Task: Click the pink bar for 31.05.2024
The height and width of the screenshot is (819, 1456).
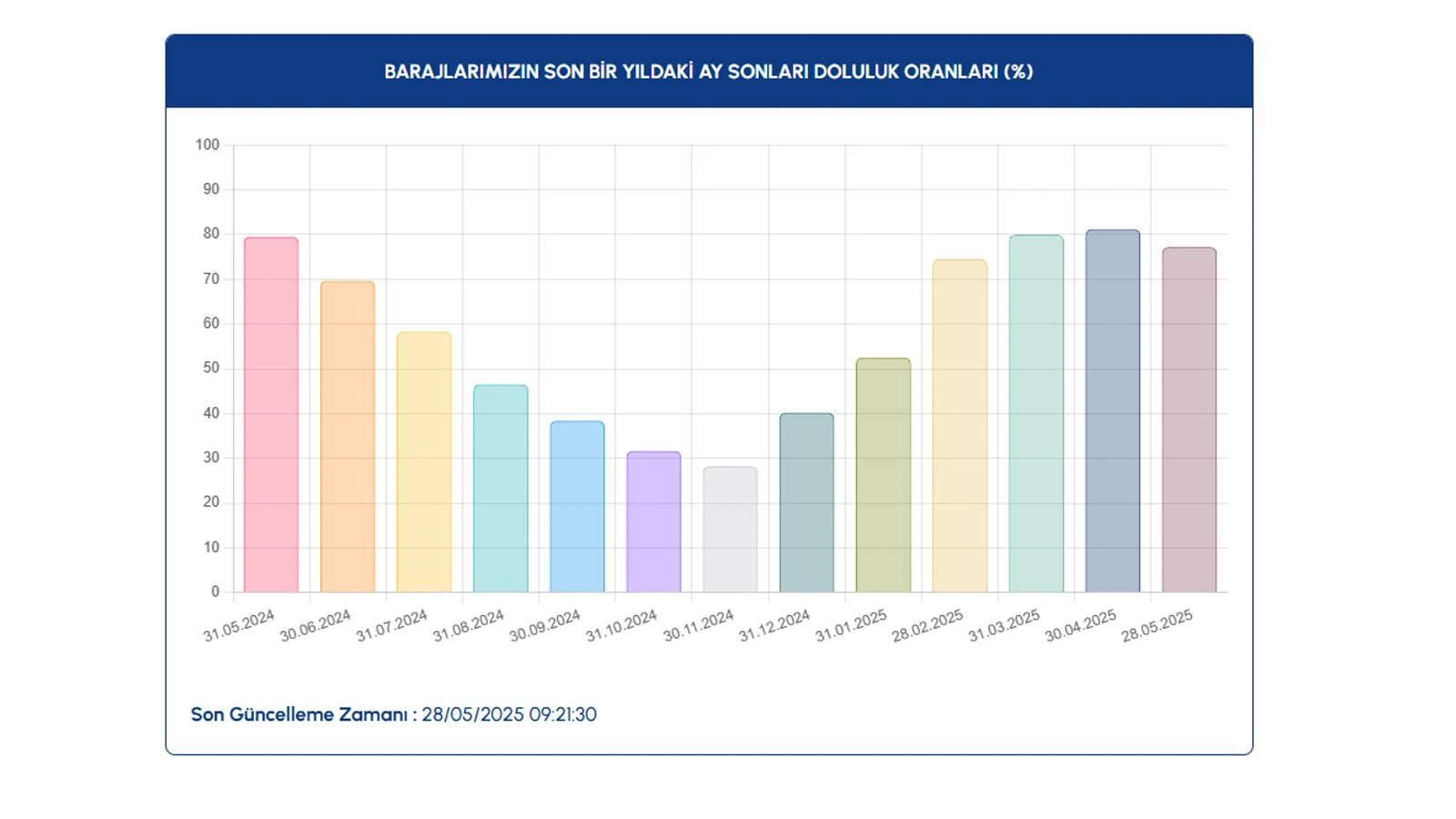Action: (271, 415)
